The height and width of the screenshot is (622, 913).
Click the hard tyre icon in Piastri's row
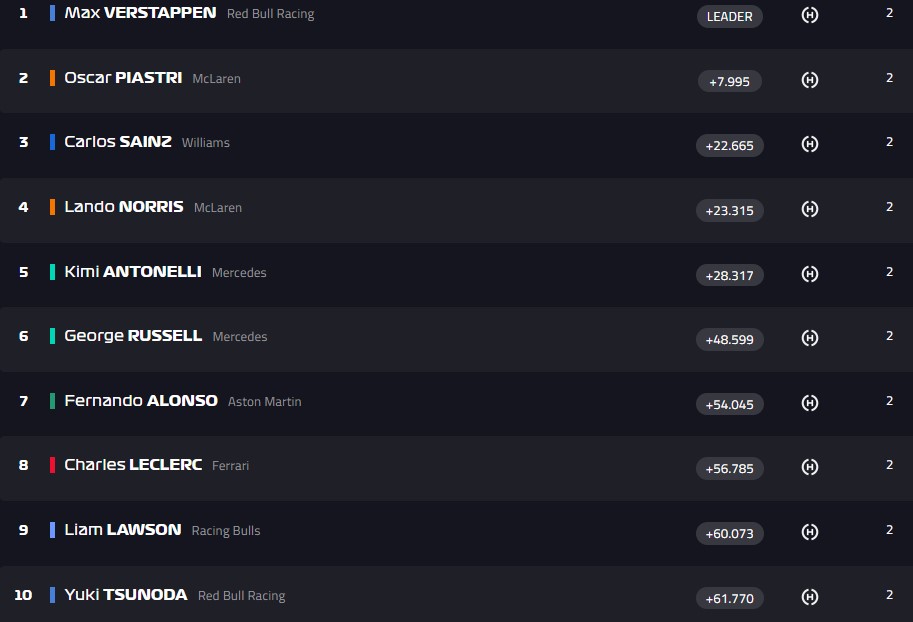tap(810, 80)
